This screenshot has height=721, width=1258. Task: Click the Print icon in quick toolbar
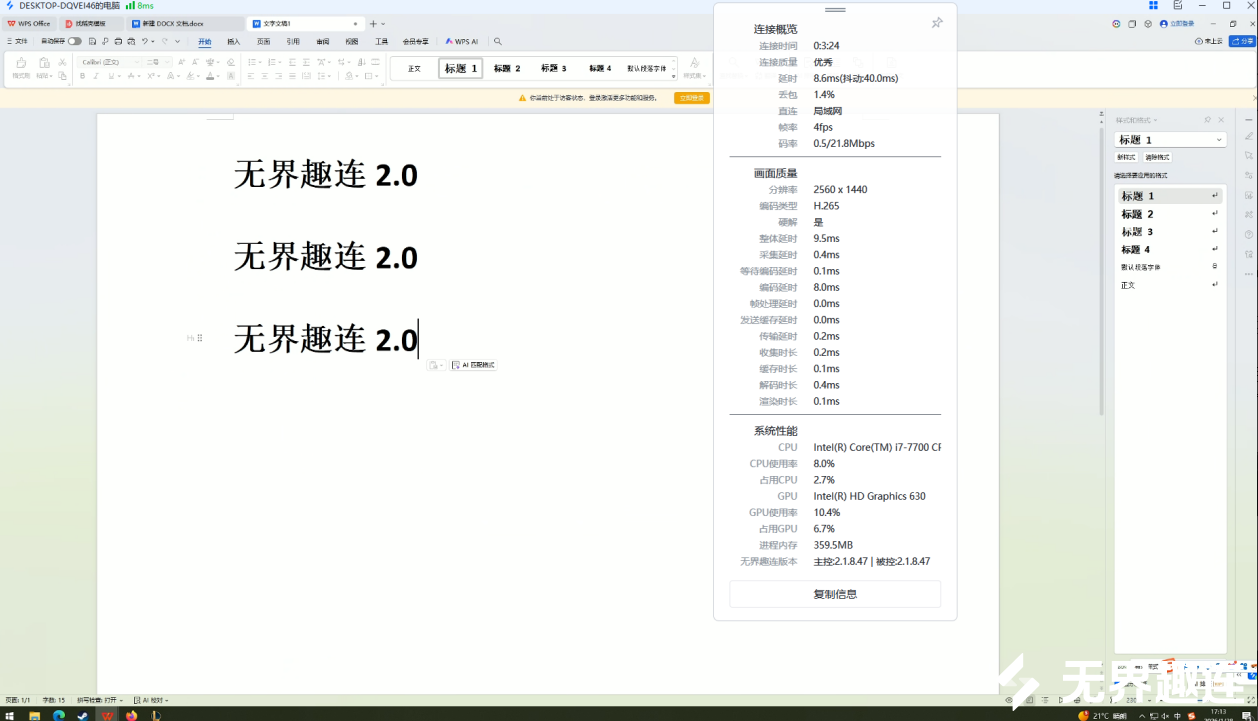coord(118,41)
